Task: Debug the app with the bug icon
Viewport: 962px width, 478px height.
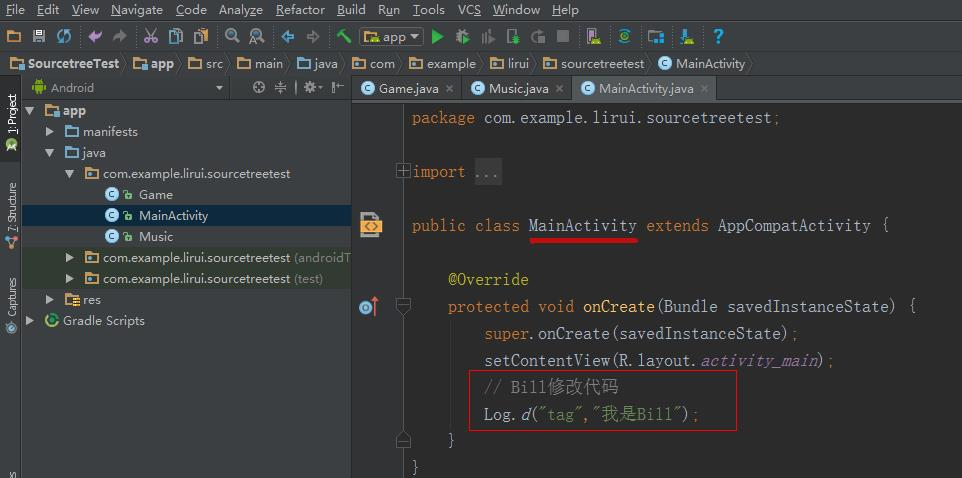Action: tap(463, 37)
